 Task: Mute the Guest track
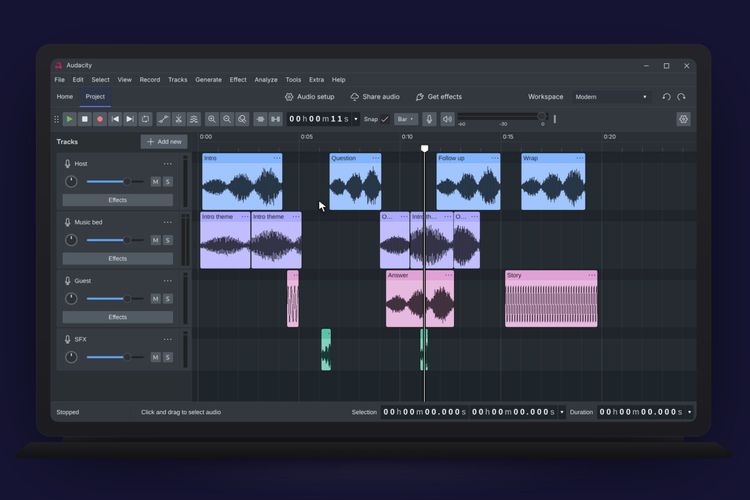pos(155,299)
